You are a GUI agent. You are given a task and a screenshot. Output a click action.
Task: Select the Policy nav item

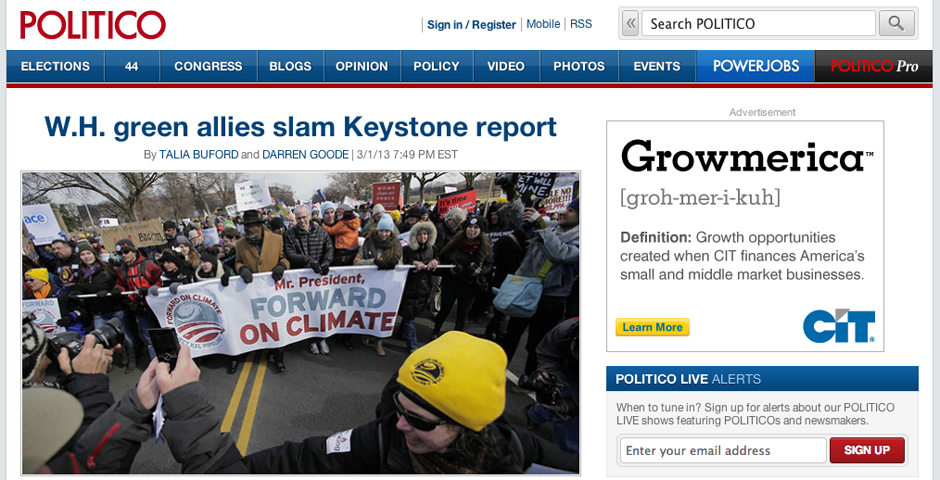click(x=436, y=66)
